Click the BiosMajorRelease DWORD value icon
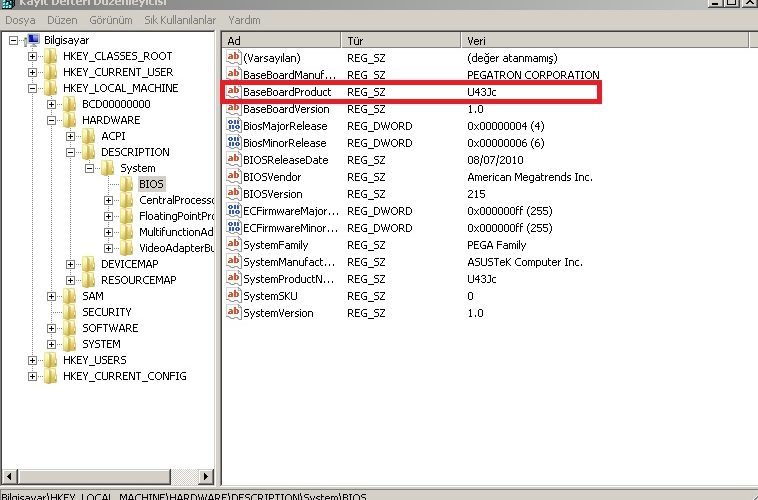The width and height of the screenshot is (758, 500). [x=234, y=126]
